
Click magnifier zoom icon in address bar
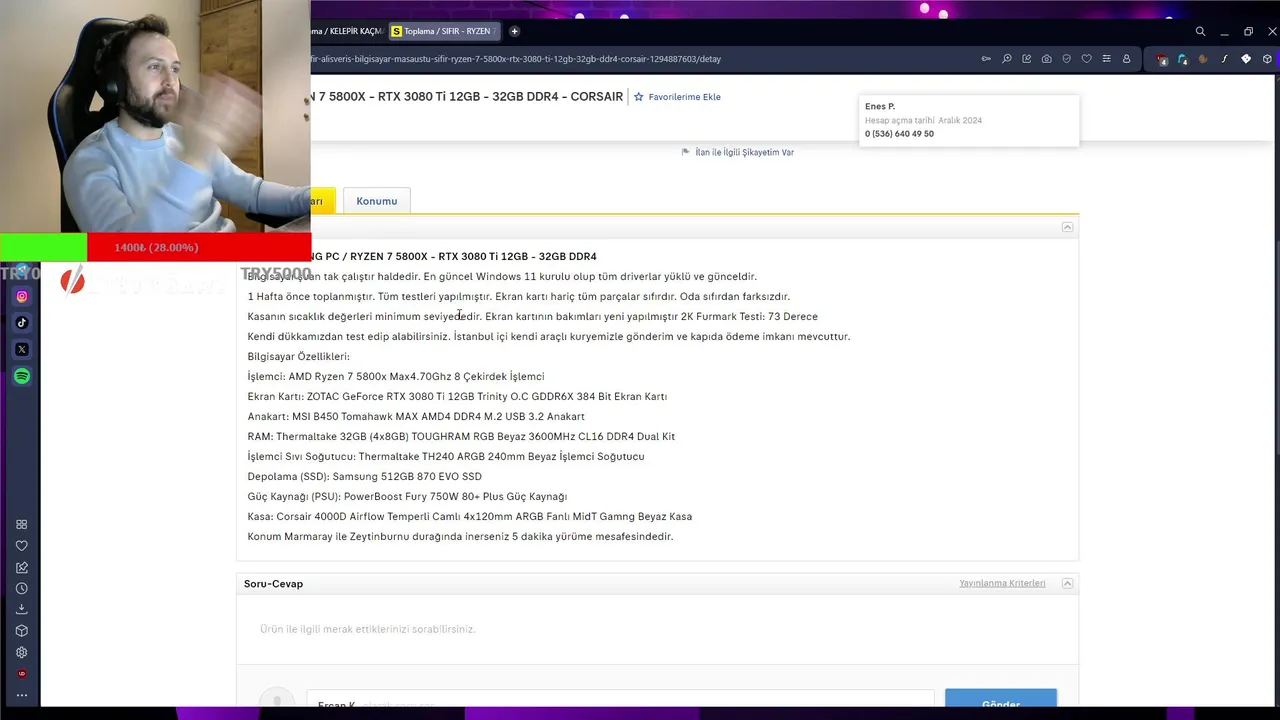coord(1006,59)
